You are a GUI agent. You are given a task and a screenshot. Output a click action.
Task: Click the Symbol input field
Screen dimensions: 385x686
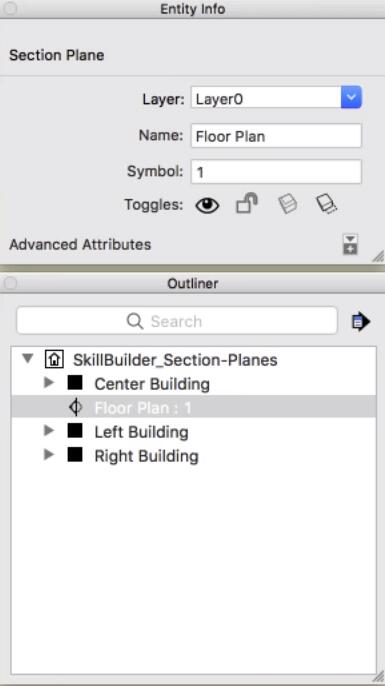click(276, 172)
